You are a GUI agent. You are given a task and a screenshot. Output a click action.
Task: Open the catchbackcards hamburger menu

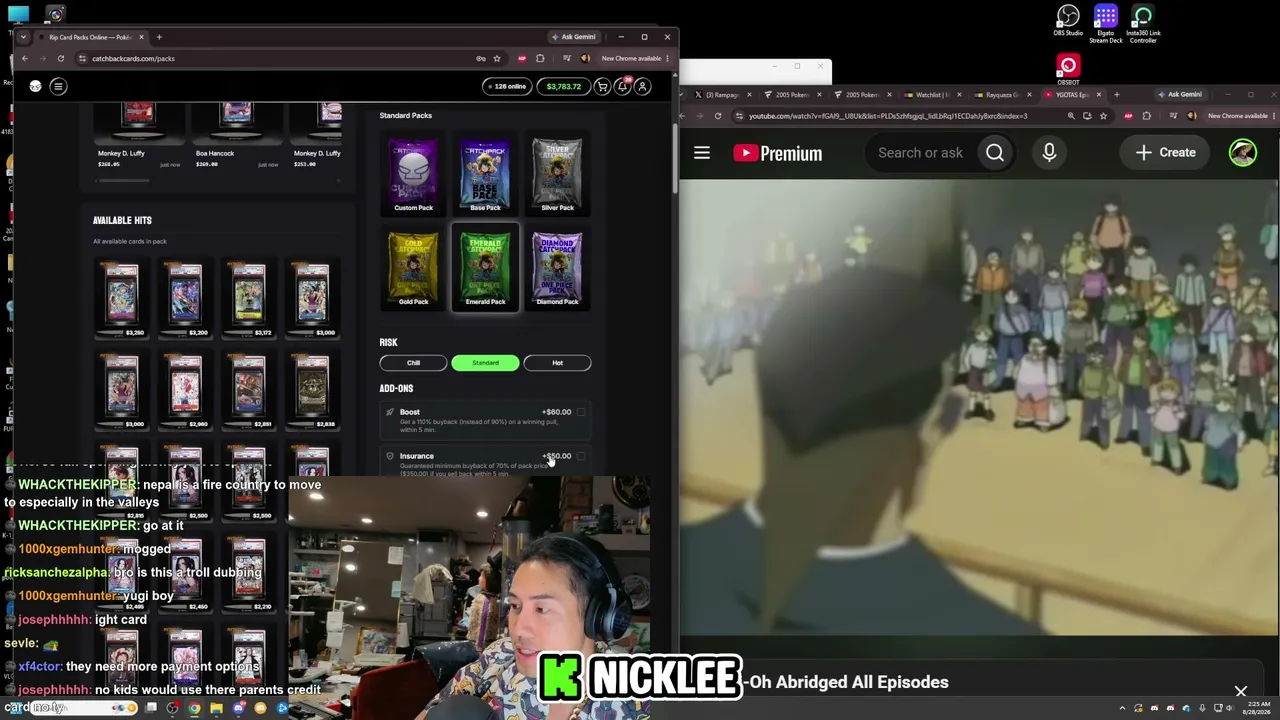coord(58,87)
